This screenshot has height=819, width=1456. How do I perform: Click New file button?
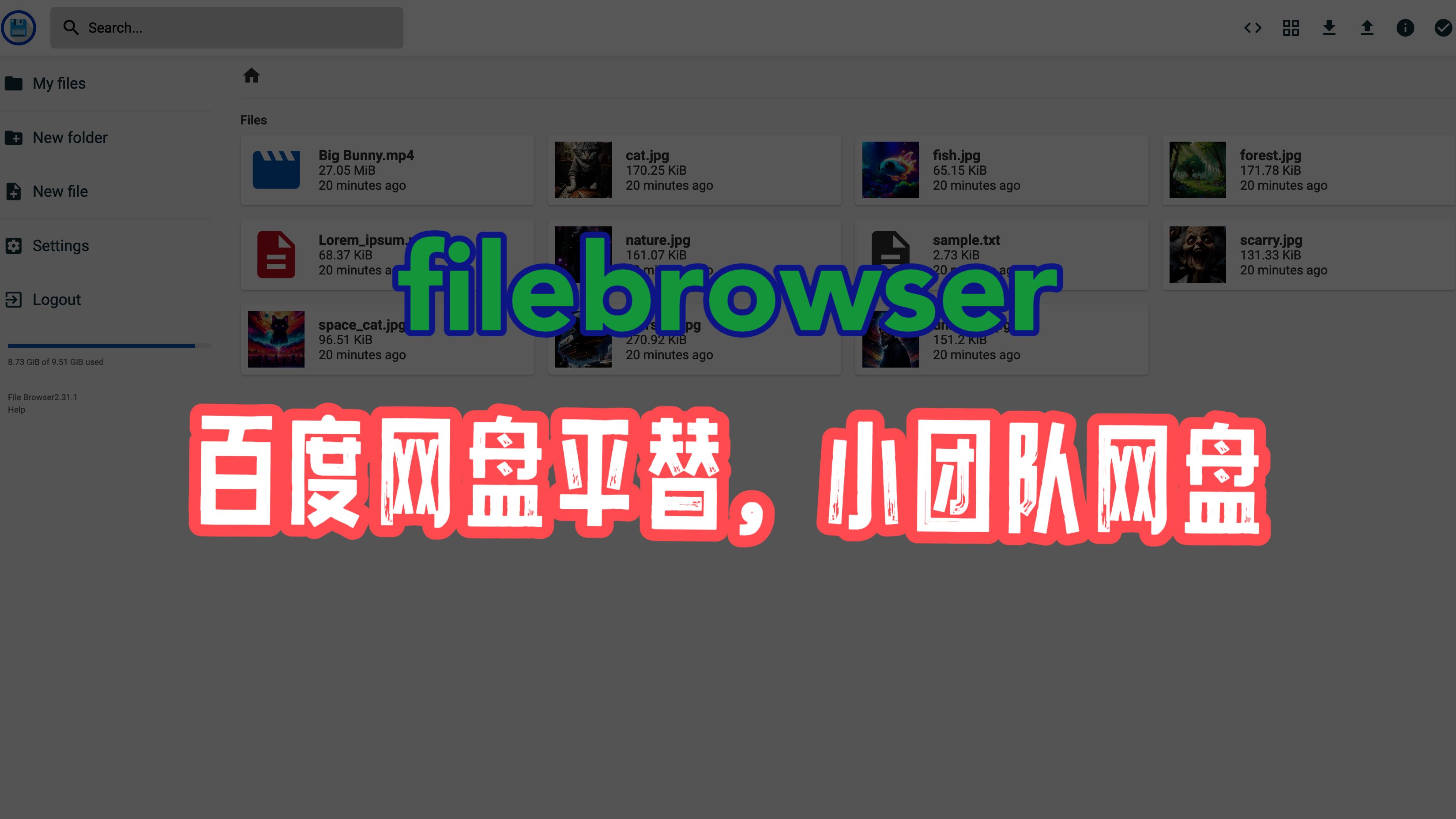pyautogui.click(x=60, y=191)
